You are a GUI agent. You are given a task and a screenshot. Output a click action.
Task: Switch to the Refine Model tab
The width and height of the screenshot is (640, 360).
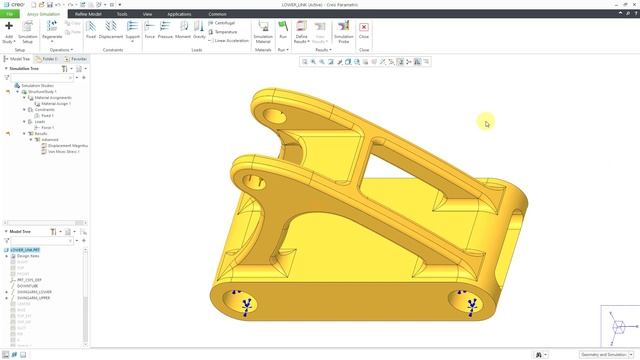click(x=88, y=14)
